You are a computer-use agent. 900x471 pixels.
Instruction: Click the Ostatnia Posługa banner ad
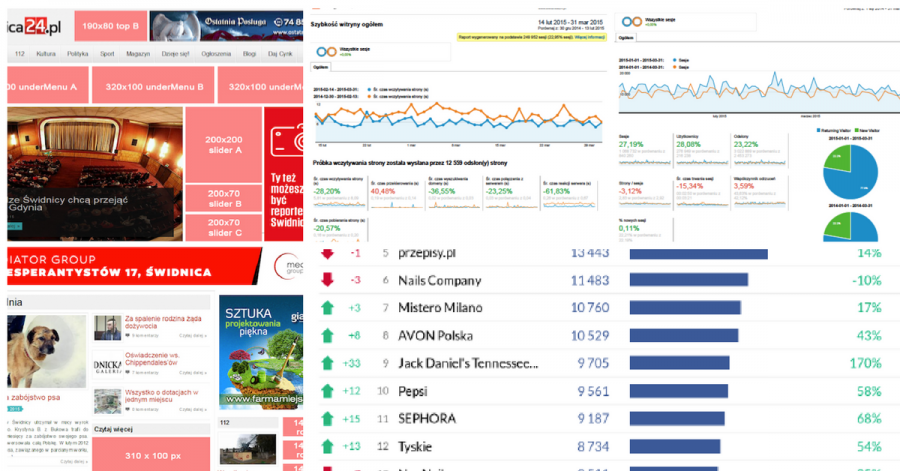[x=226, y=26]
